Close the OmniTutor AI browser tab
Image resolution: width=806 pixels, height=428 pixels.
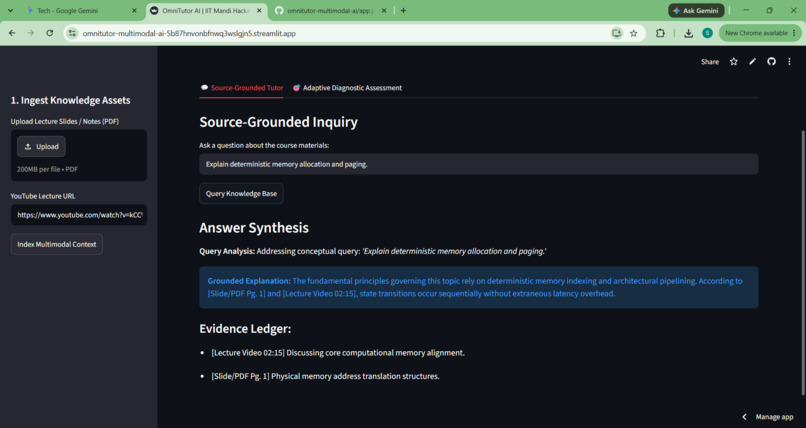259,10
